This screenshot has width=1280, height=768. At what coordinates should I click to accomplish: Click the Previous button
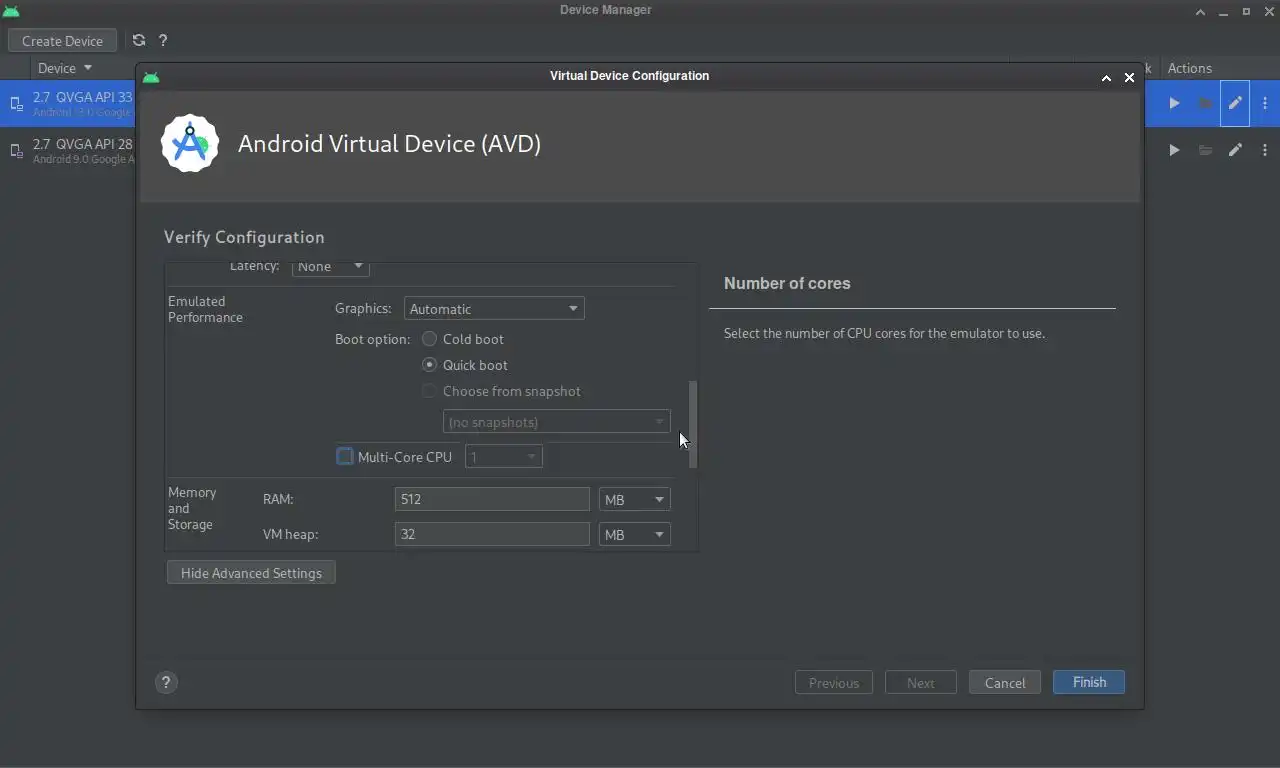pos(834,682)
